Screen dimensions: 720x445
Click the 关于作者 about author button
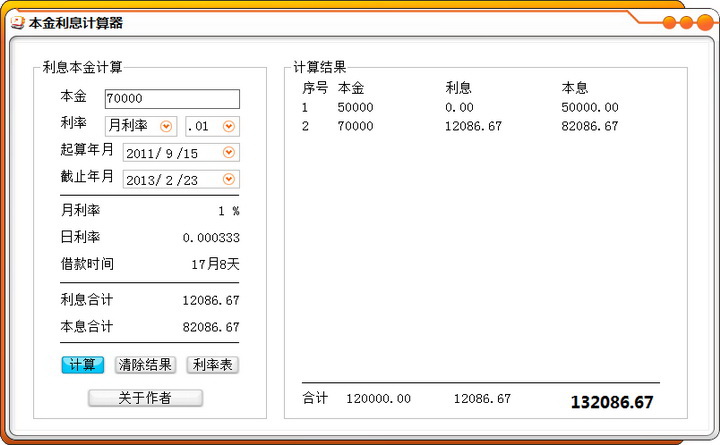[145, 398]
